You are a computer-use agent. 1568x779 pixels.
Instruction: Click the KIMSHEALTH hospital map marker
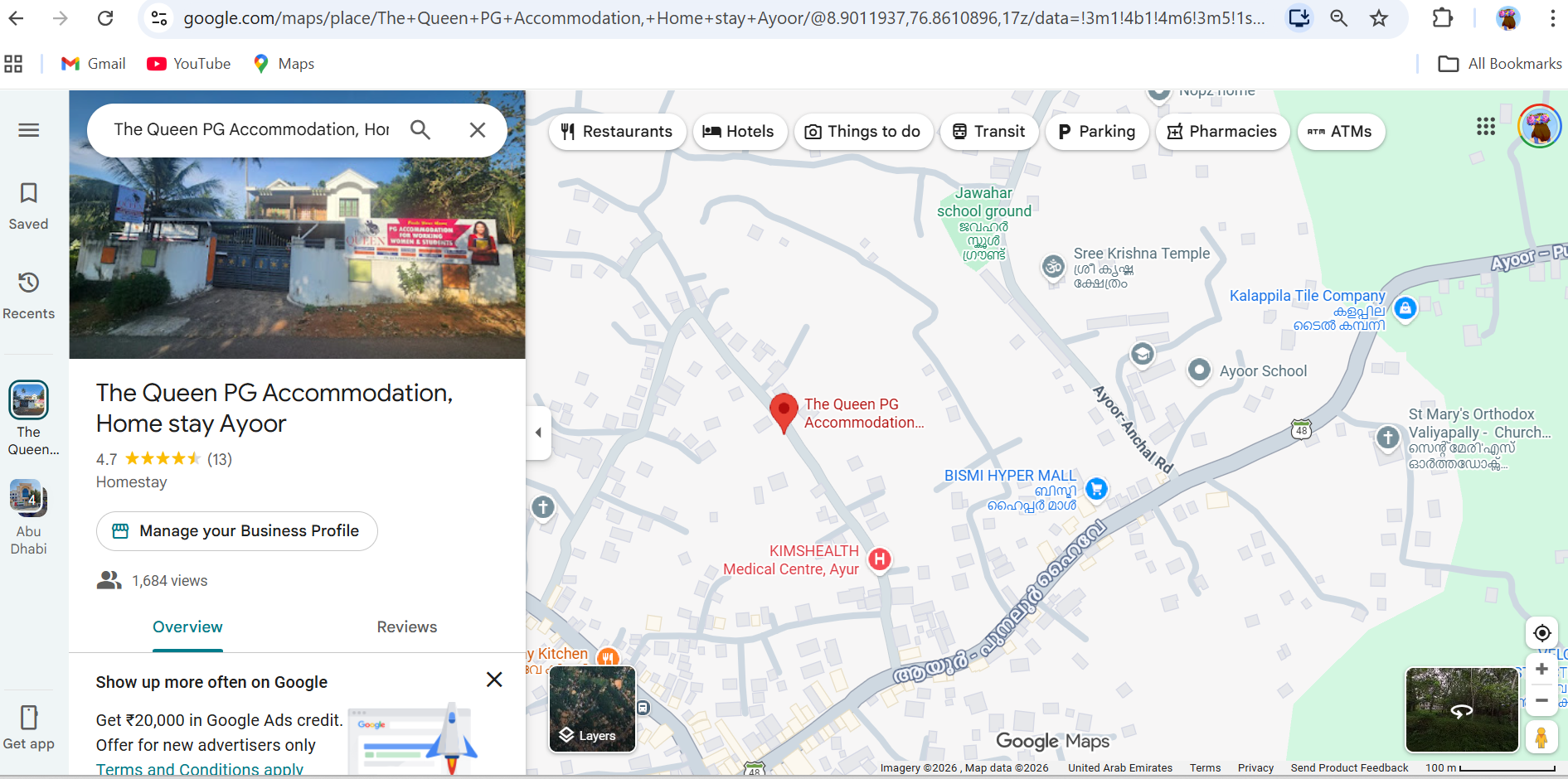879,559
